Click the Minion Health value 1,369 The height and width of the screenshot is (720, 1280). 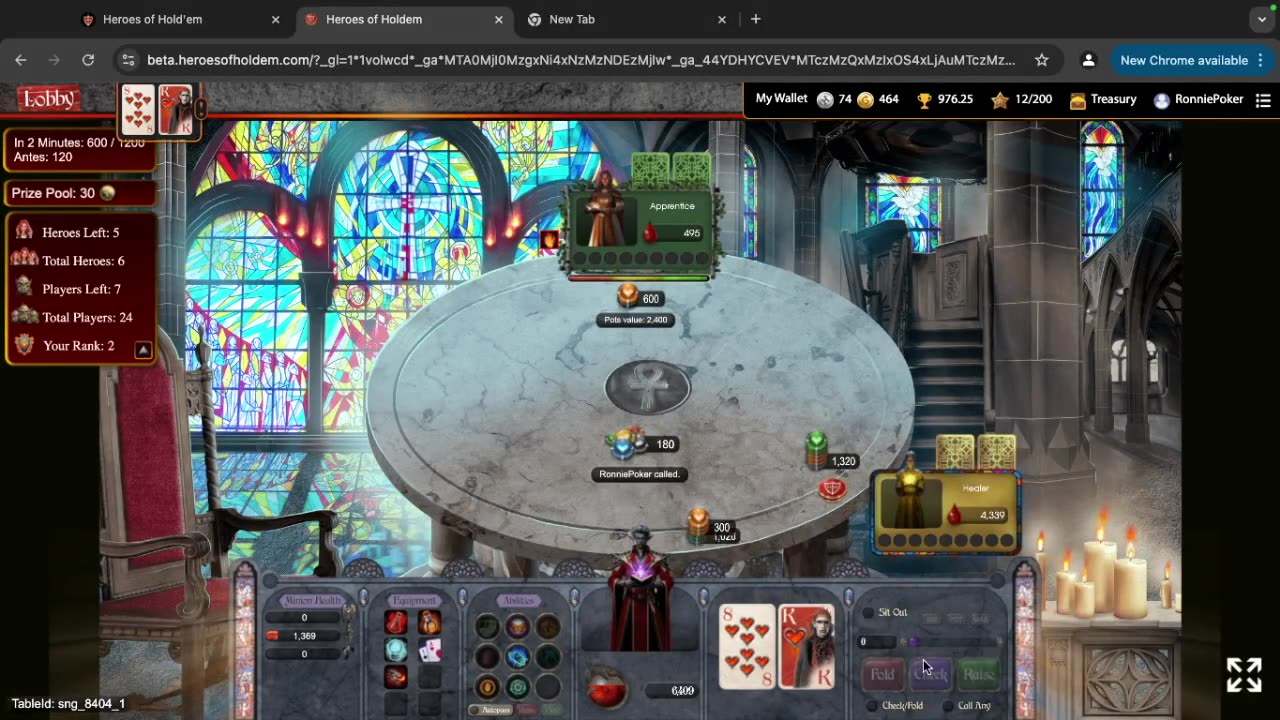[304, 636]
